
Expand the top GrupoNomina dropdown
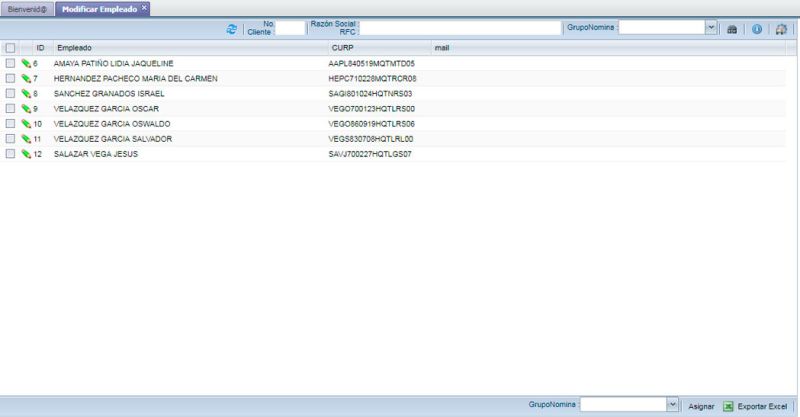[711, 28]
